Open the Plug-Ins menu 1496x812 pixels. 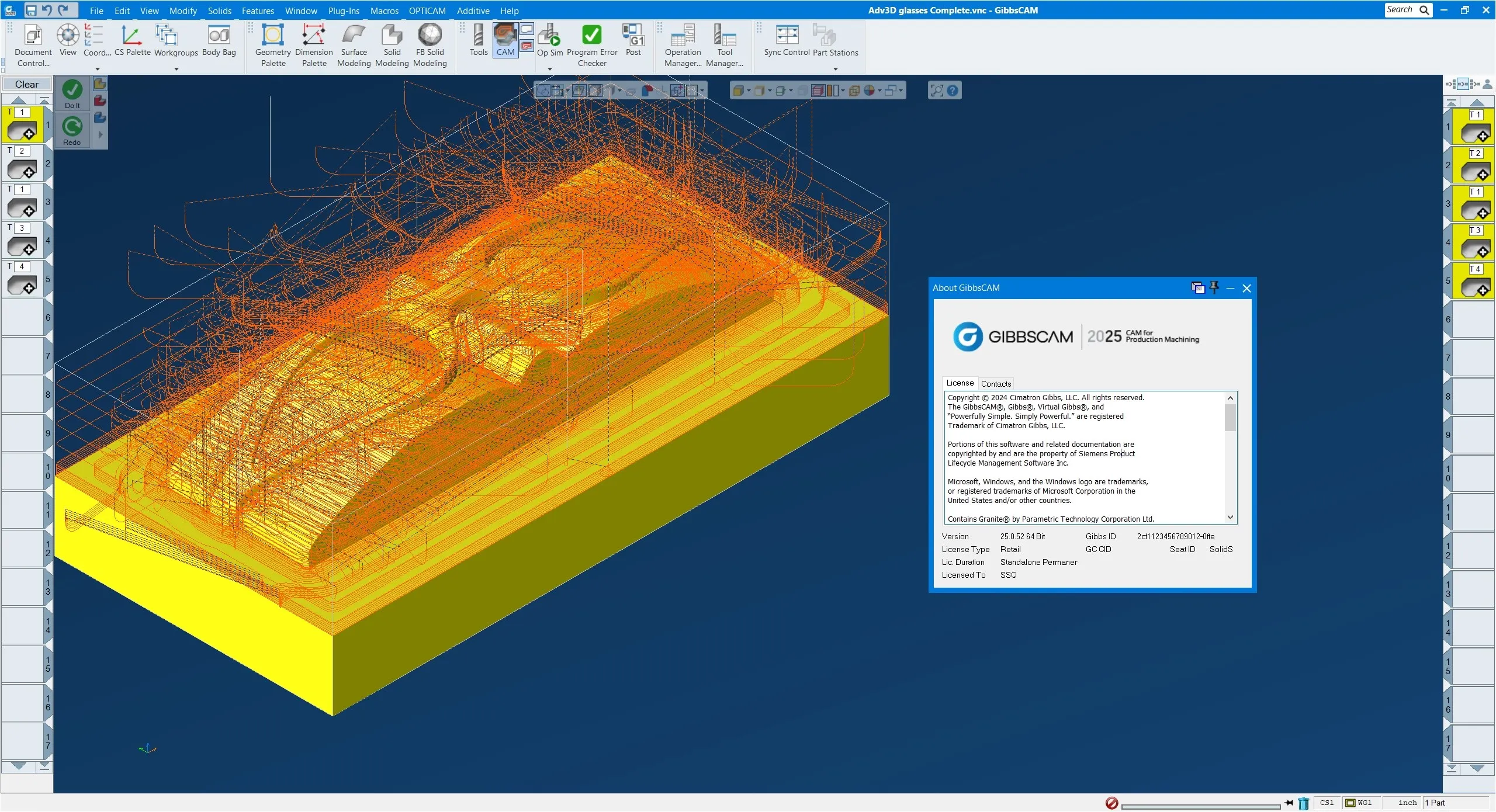(x=344, y=11)
